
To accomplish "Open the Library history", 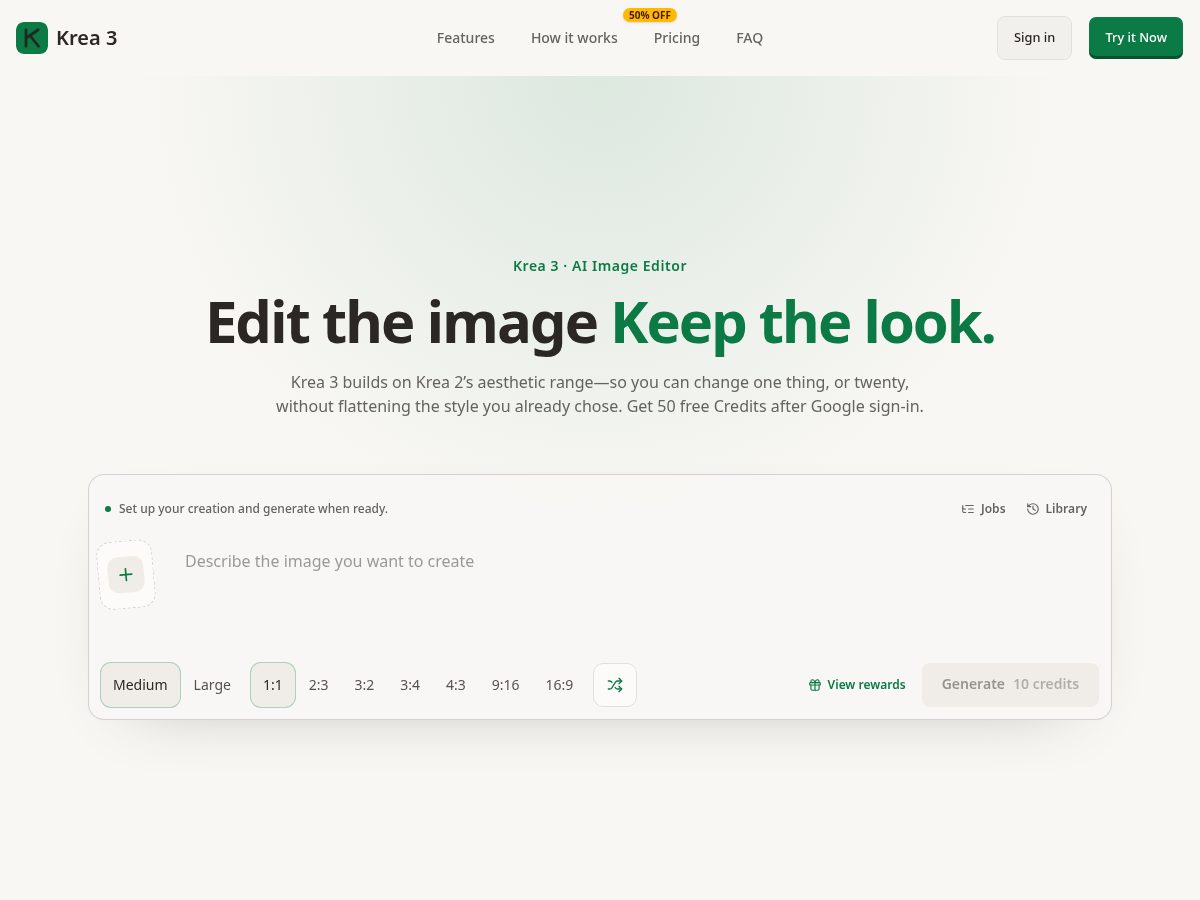I will pyautogui.click(x=1056, y=509).
